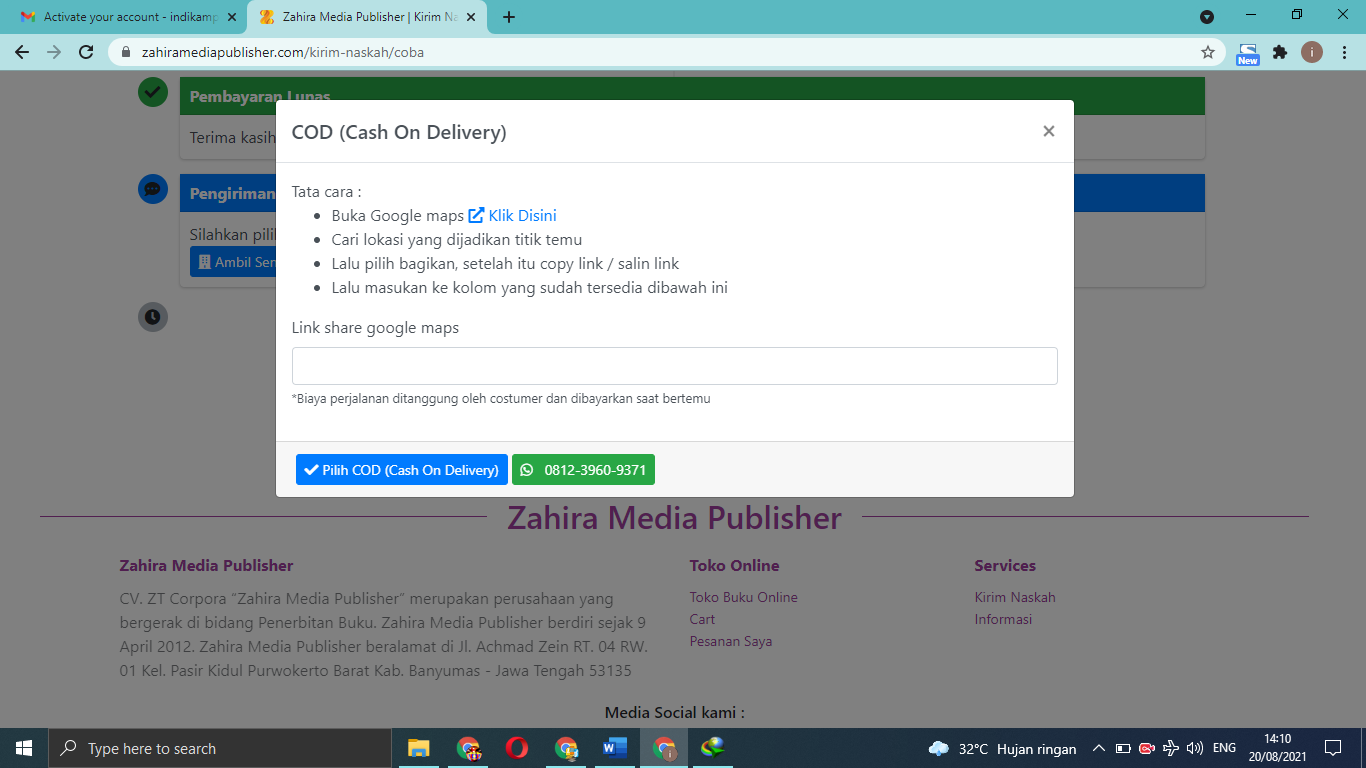Screen dimensions: 1366x768
Task: Bookmark this page with the star icon
Action: click(1208, 52)
